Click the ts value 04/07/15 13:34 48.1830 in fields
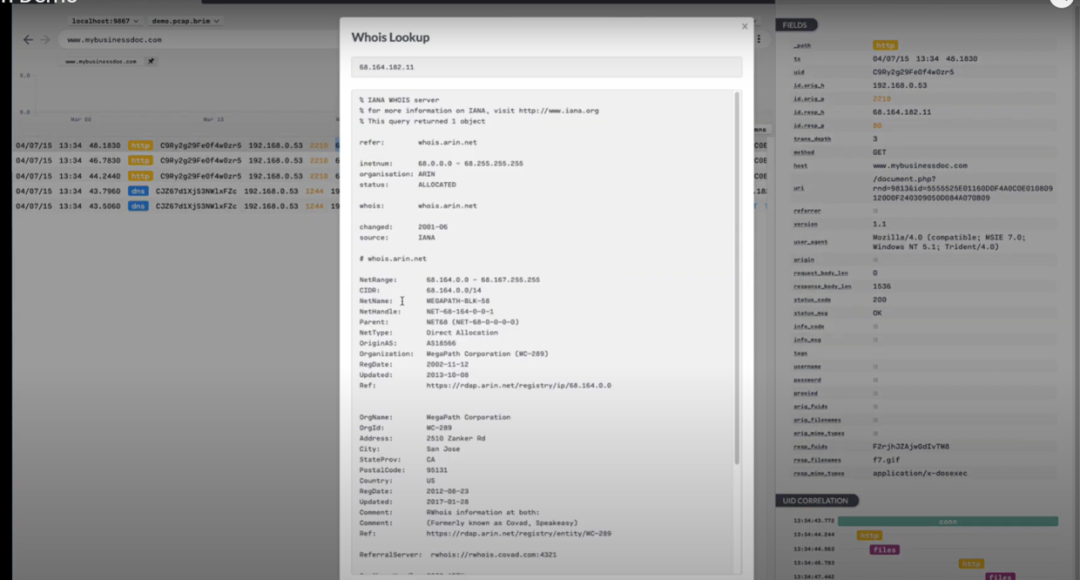Viewport: 1080px width, 580px height. (x=925, y=59)
